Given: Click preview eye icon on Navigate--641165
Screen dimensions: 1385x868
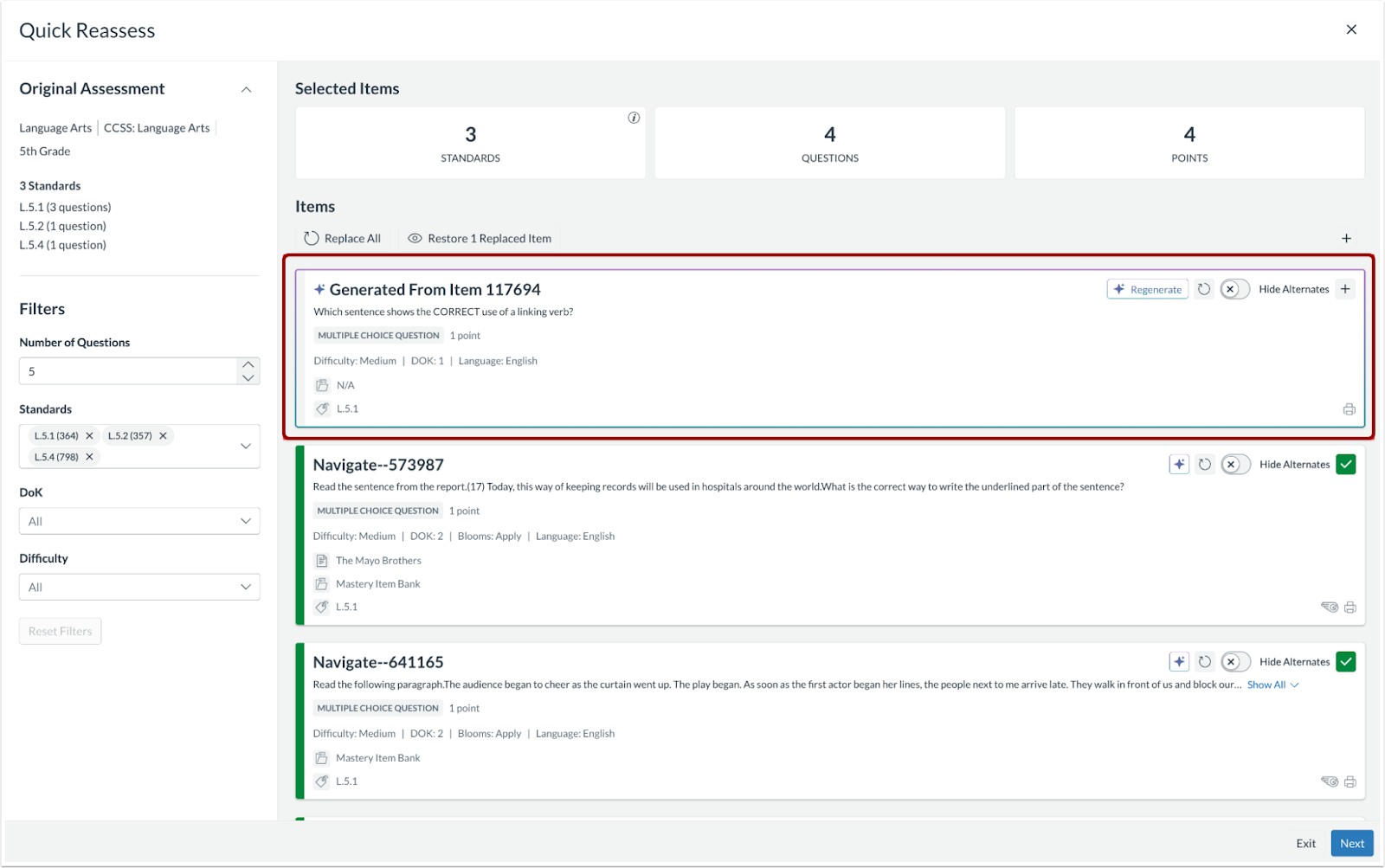Looking at the screenshot, I should coord(1330,781).
